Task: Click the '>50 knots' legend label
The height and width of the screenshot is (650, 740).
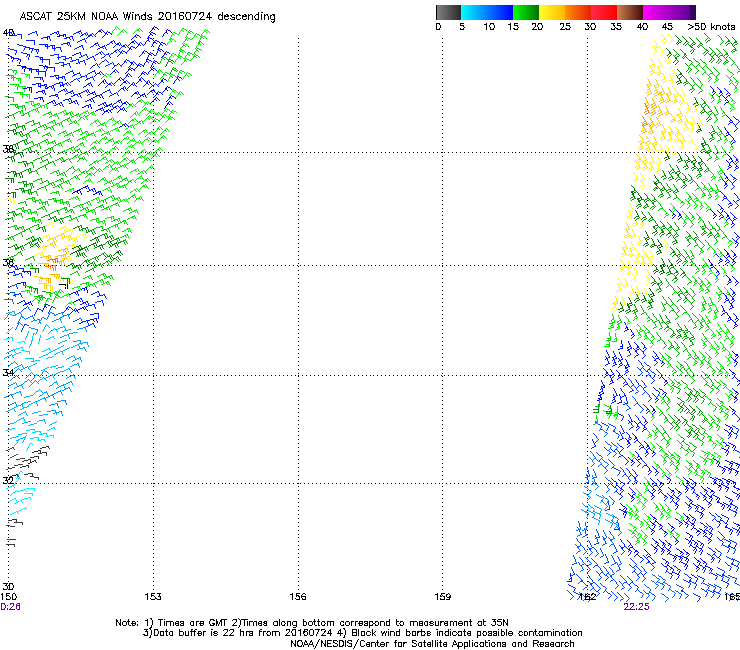Action: [711, 27]
